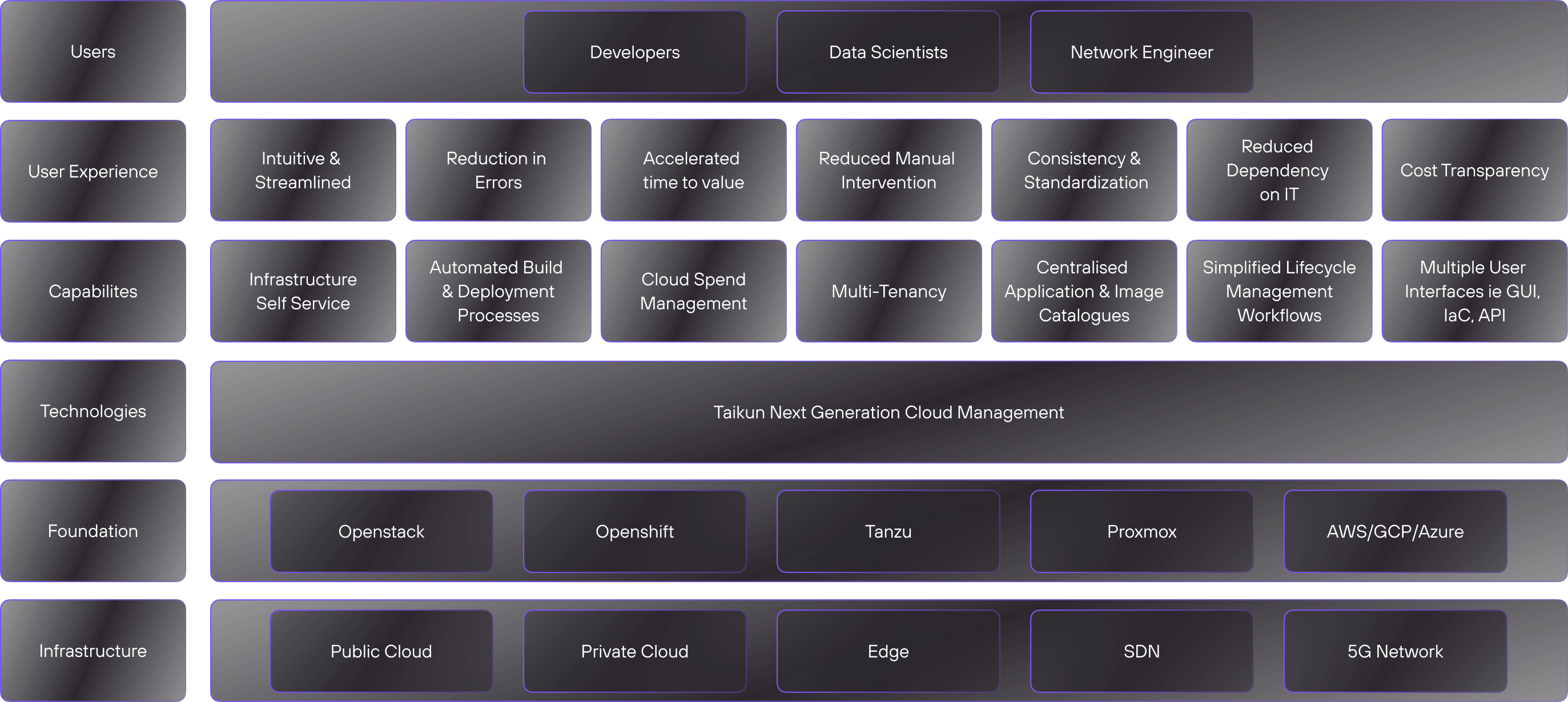This screenshot has width=1568, height=702.
Task: Open the Capabilites row label
Action: [93, 292]
